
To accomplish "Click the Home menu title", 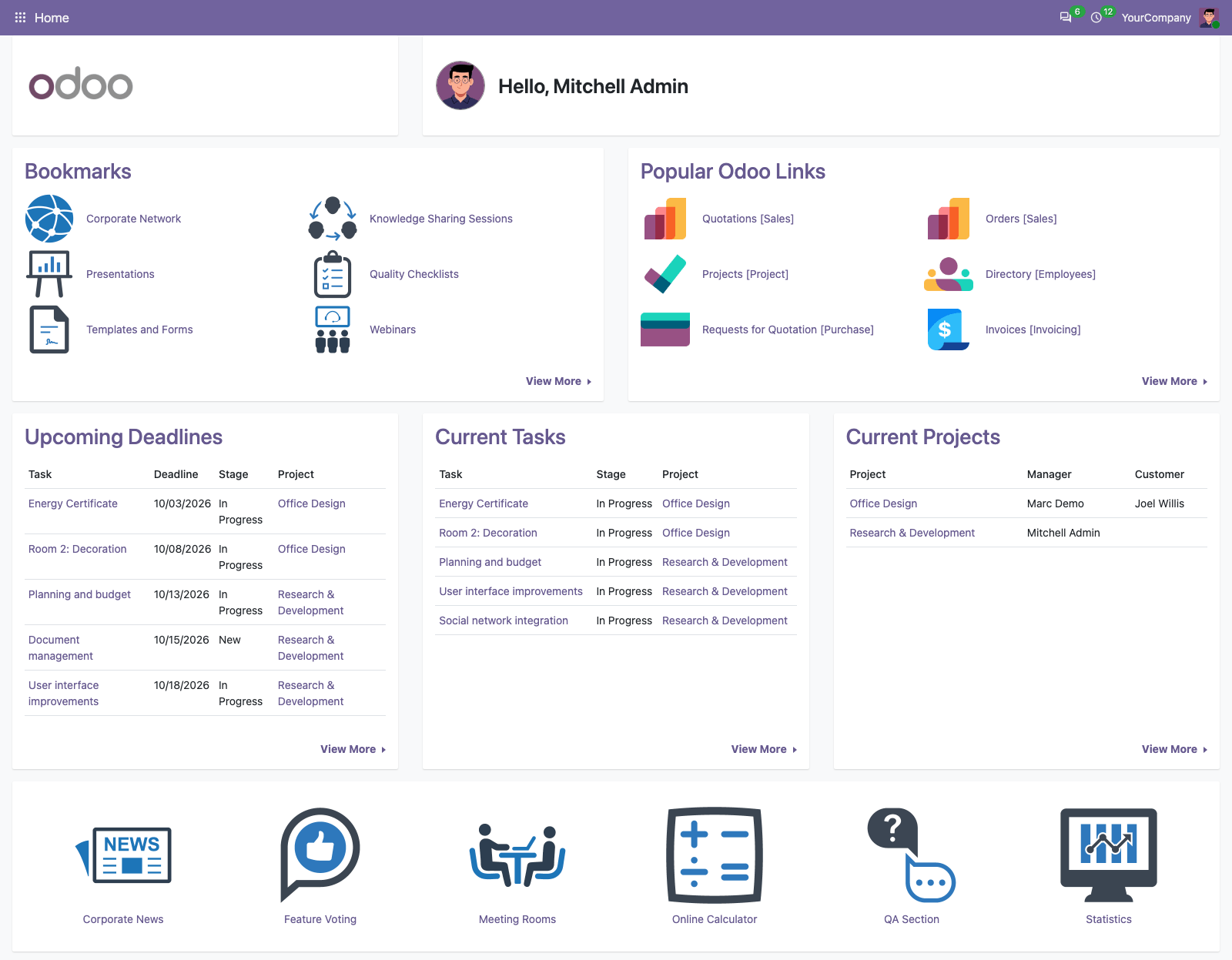I will [x=52, y=18].
